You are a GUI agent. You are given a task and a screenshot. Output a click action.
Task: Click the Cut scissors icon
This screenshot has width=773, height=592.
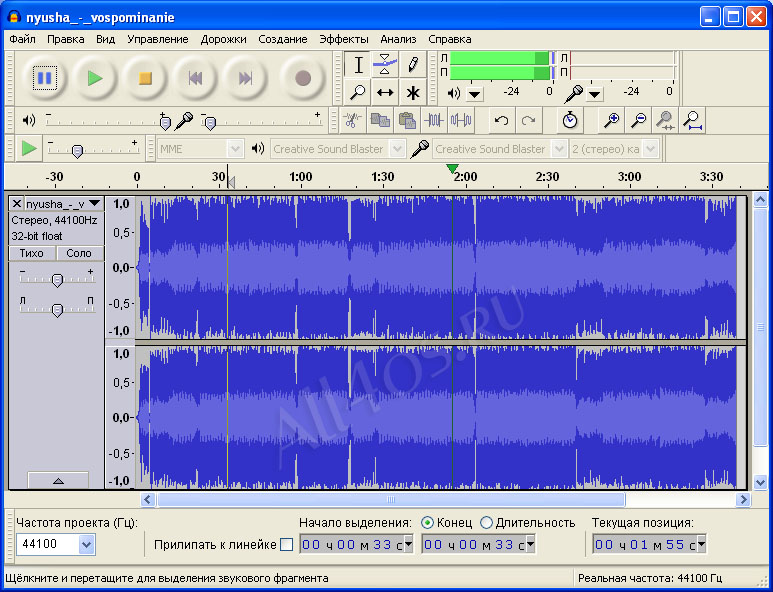352,120
